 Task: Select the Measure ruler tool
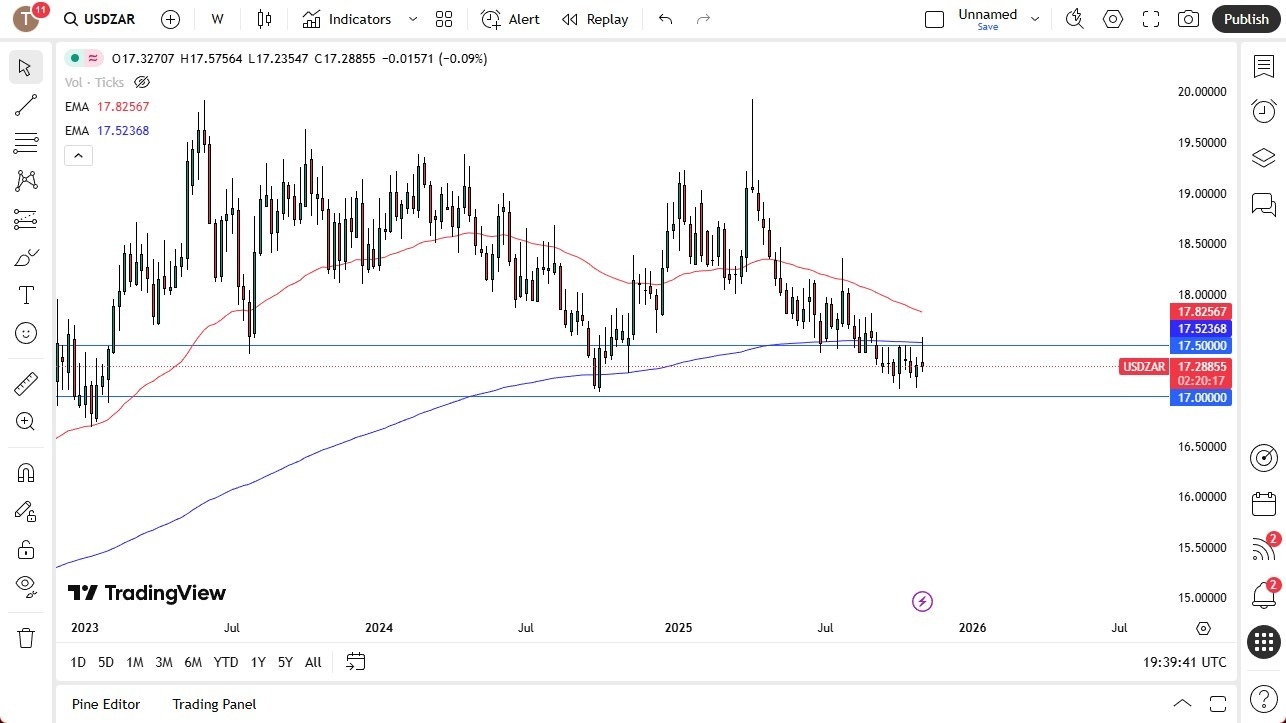[x=26, y=383]
